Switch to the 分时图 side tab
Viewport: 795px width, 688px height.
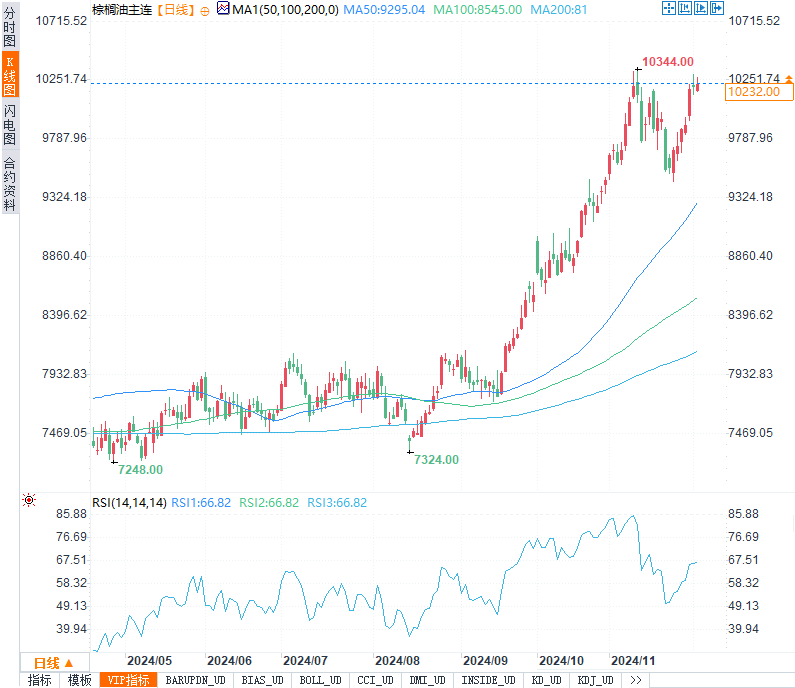9,27
